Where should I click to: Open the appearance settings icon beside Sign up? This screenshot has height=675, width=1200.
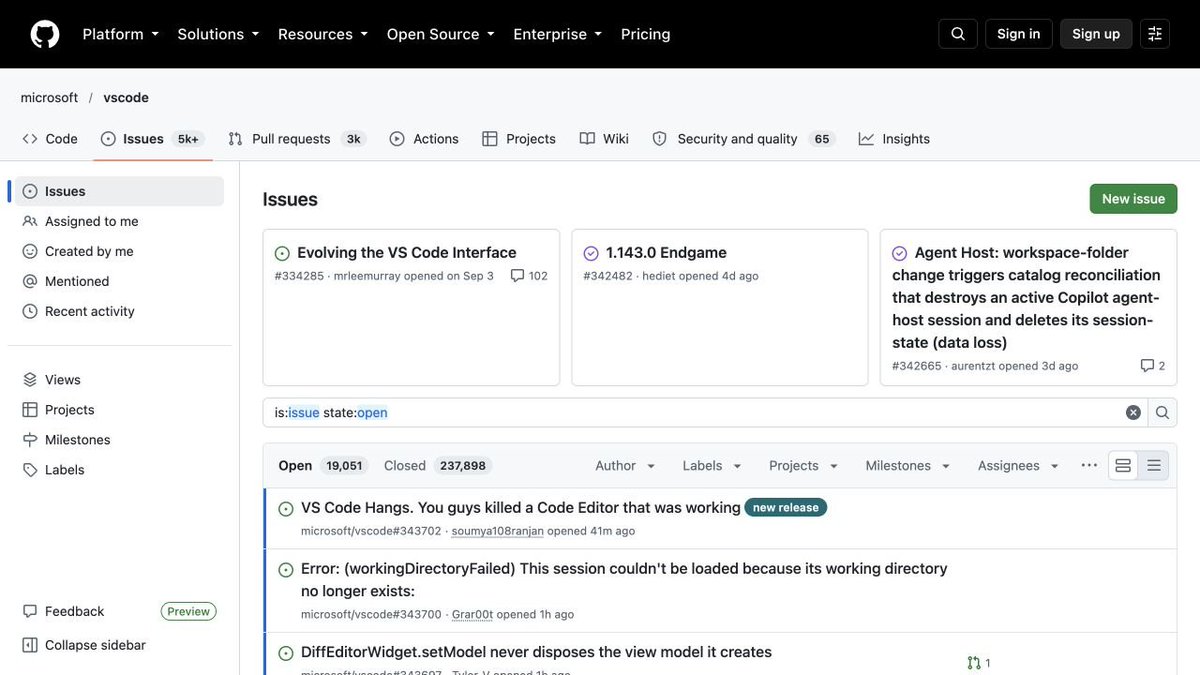click(x=1155, y=34)
